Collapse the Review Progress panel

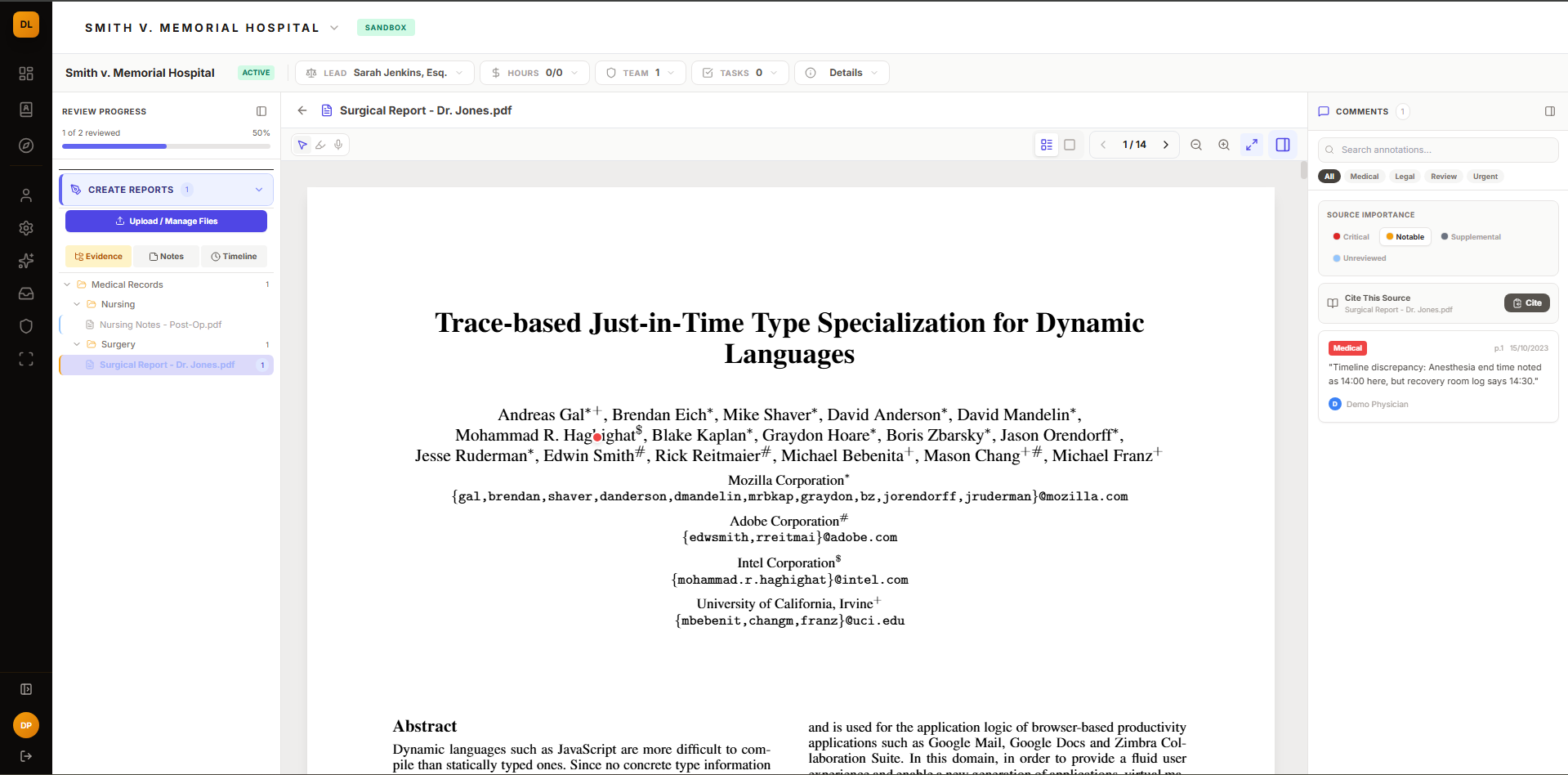261,111
